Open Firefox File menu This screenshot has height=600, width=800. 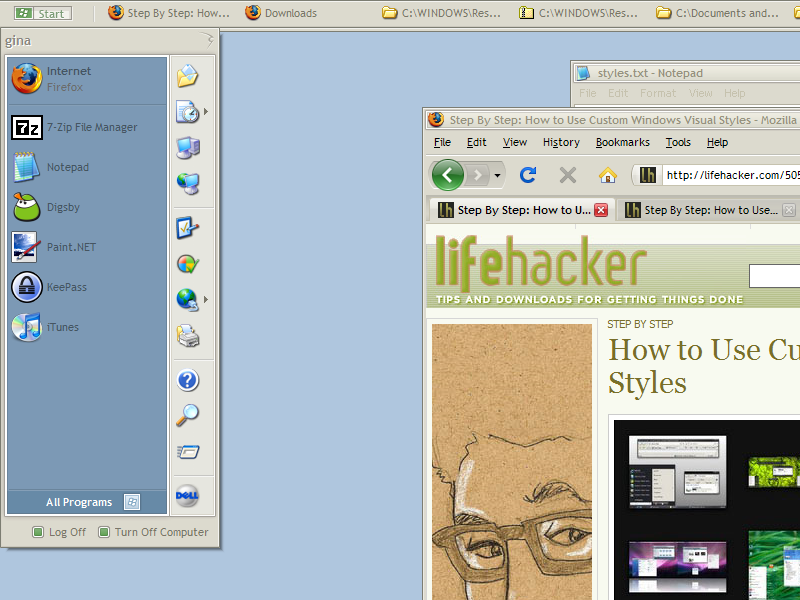442,142
